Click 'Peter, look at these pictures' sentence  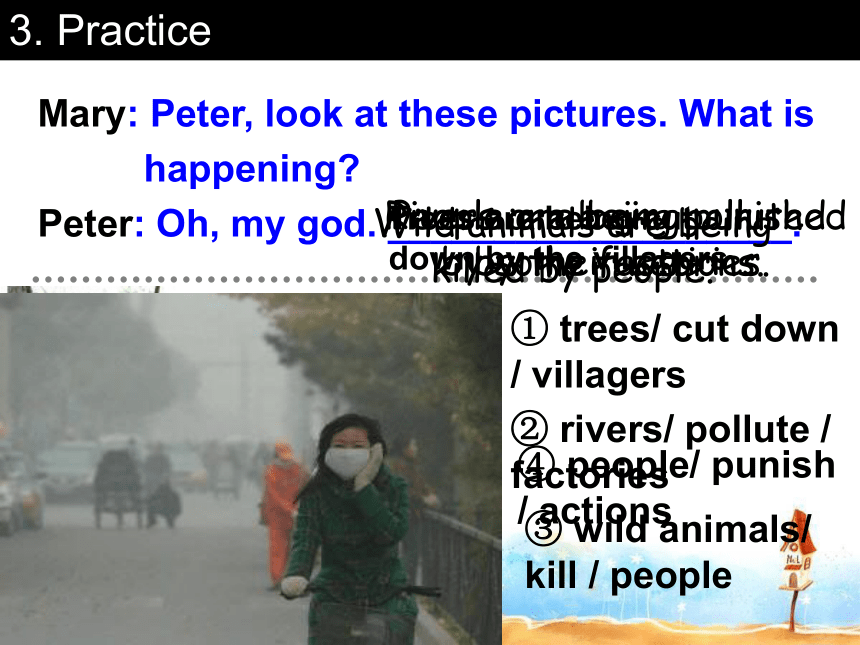tap(409, 114)
